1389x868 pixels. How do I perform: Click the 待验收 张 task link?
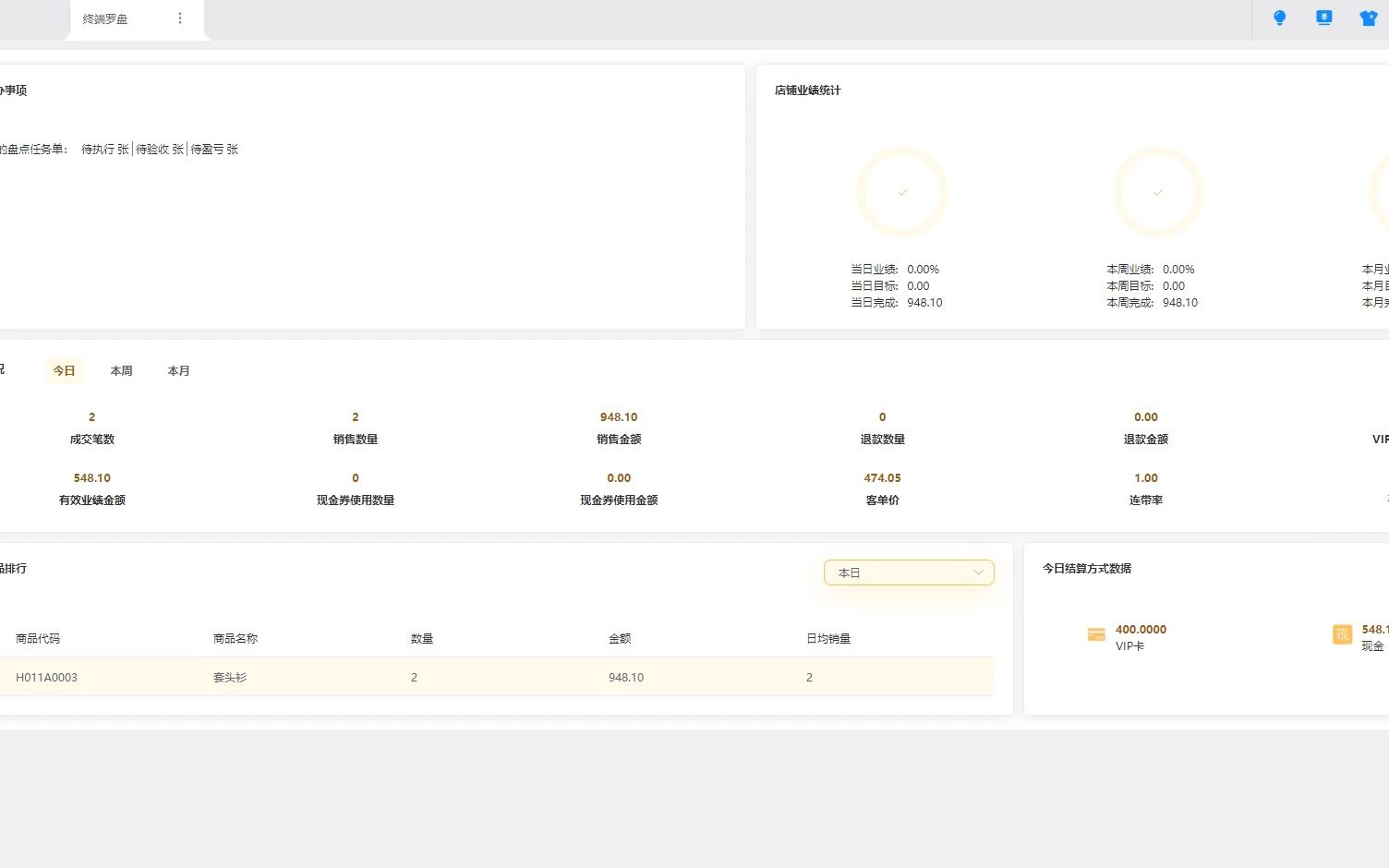tap(160, 149)
